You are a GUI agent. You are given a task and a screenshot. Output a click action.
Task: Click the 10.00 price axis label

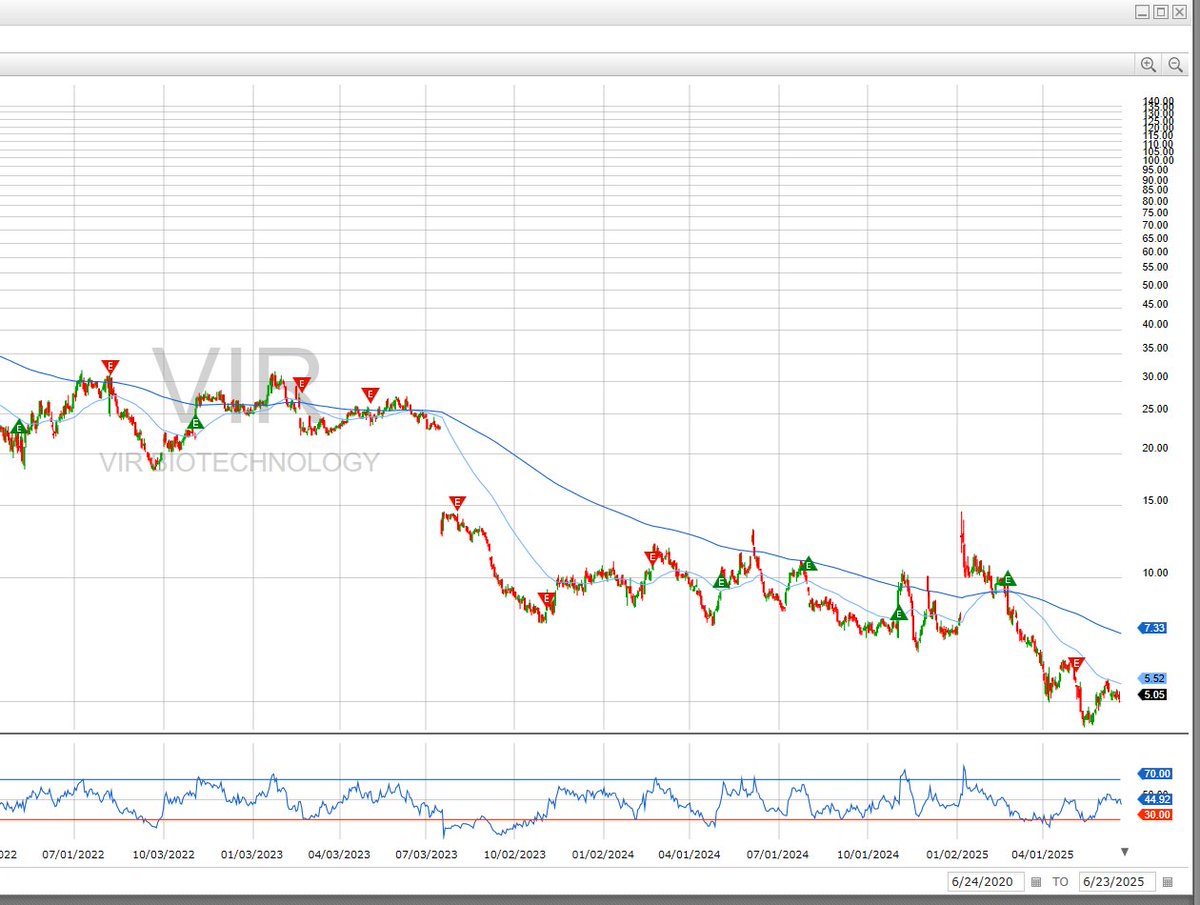tap(1155, 573)
